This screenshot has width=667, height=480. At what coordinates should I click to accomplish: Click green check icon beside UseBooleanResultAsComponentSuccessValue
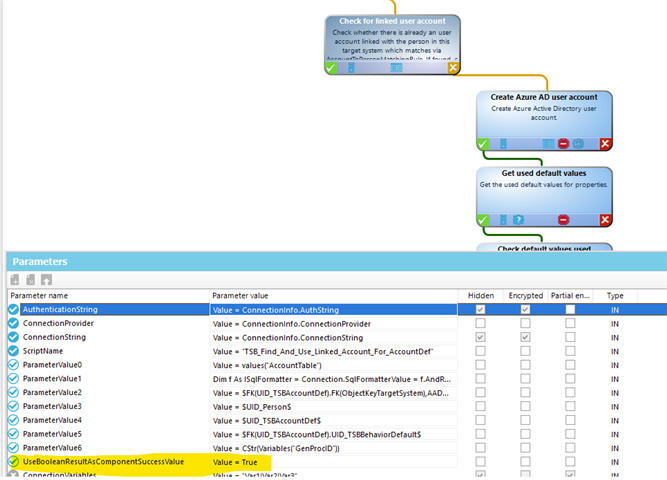point(14,462)
